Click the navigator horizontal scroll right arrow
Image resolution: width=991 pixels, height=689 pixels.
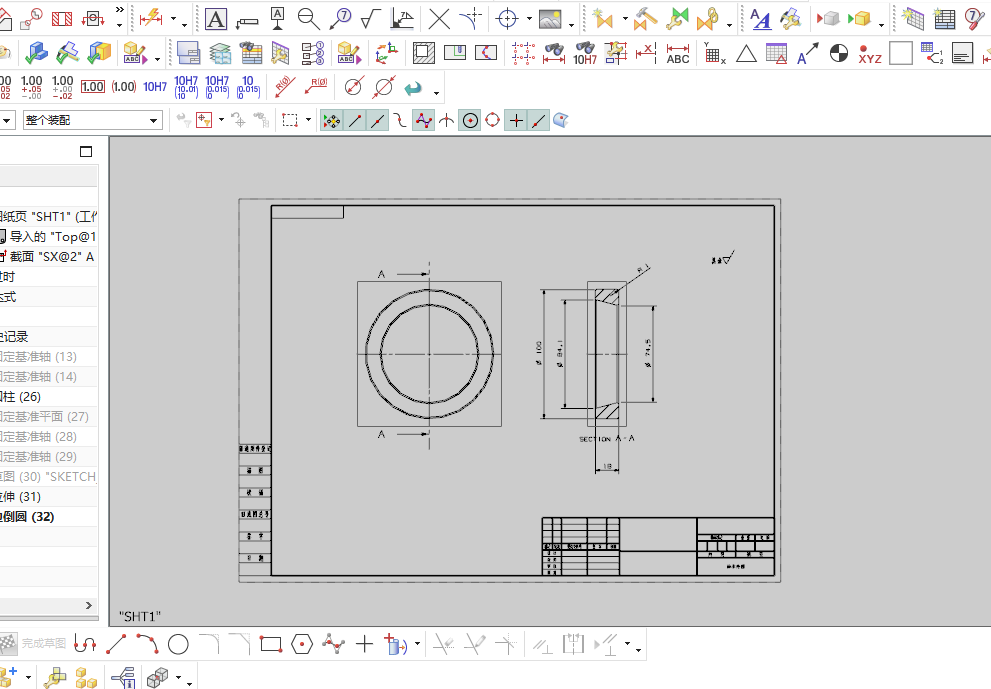tap(88, 606)
